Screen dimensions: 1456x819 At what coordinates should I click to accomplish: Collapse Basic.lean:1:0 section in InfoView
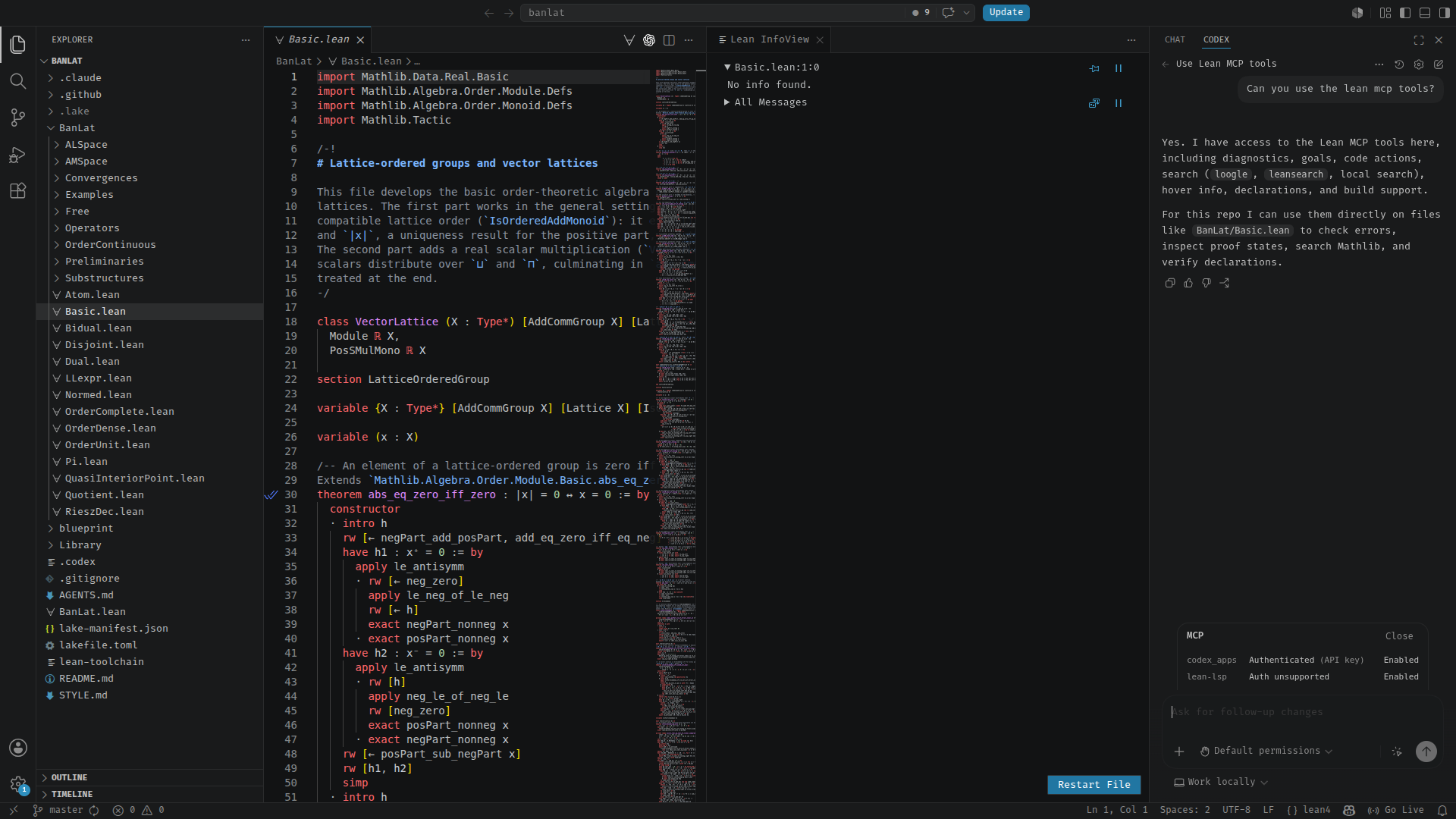click(773, 67)
